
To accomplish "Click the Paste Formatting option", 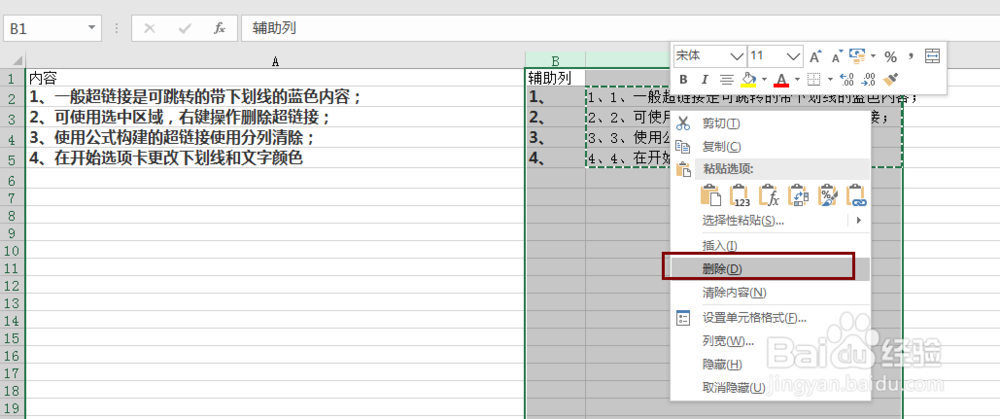I will coord(828,195).
